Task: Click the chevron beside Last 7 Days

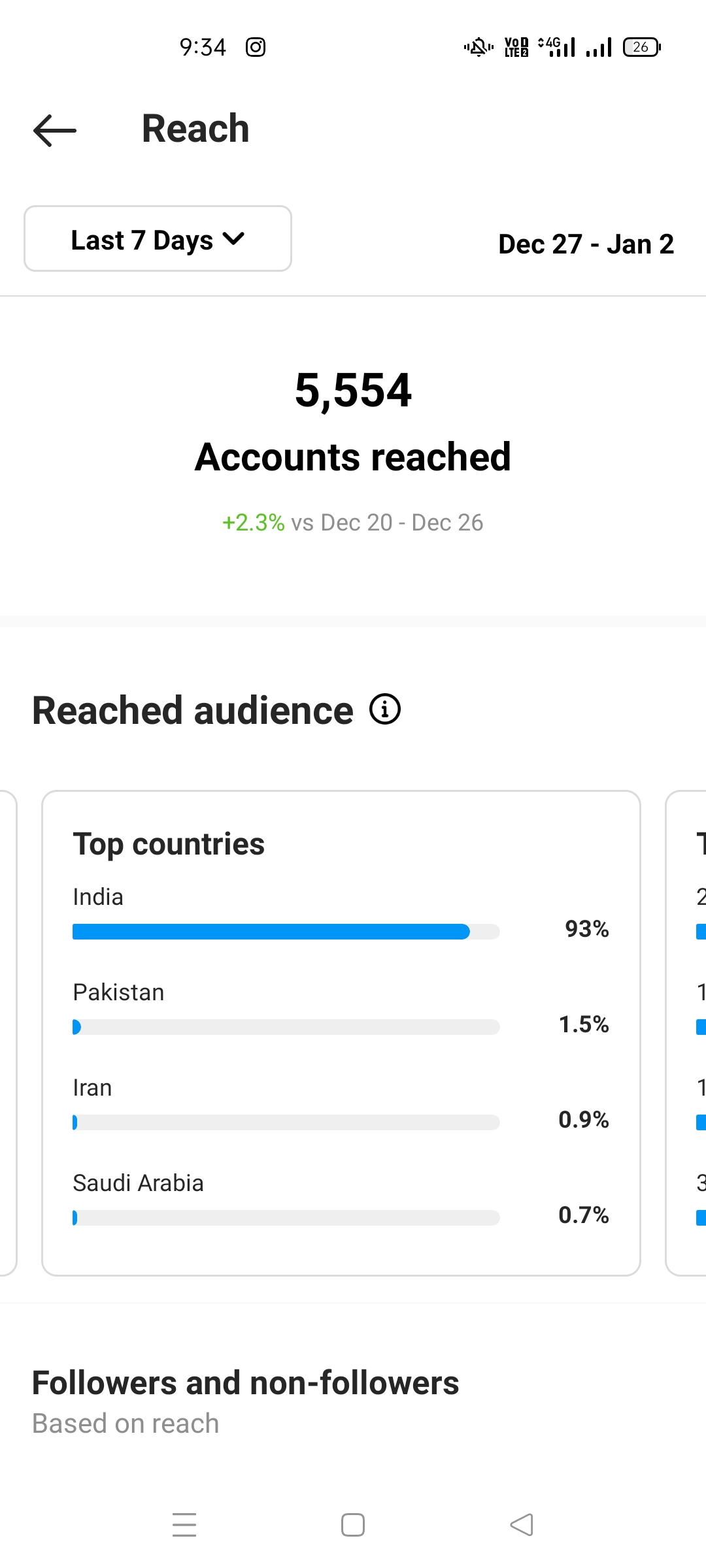Action: (234, 239)
